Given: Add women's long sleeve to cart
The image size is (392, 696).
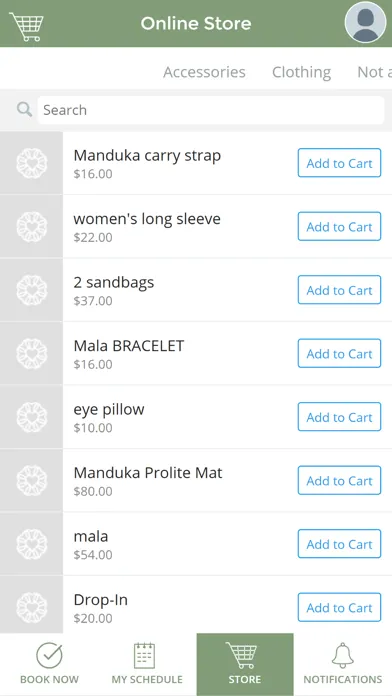Looking at the screenshot, I should 339,226.
